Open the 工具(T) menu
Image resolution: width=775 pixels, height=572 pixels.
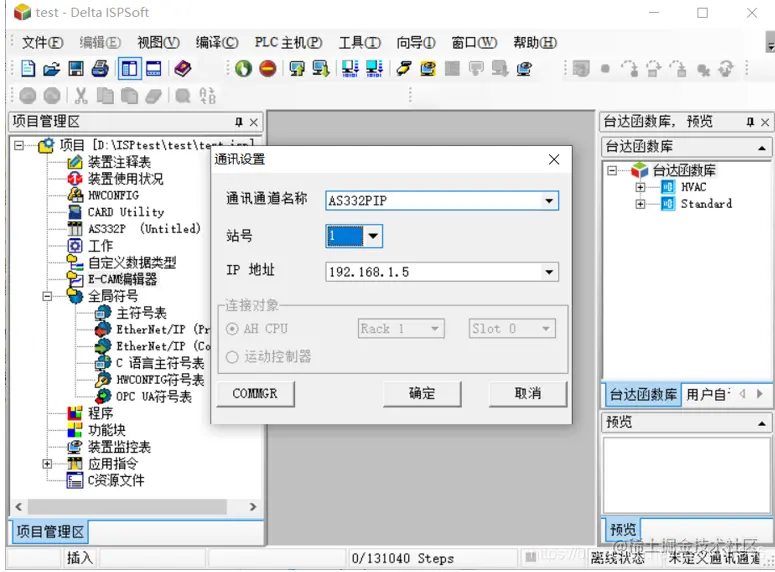click(x=360, y=43)
